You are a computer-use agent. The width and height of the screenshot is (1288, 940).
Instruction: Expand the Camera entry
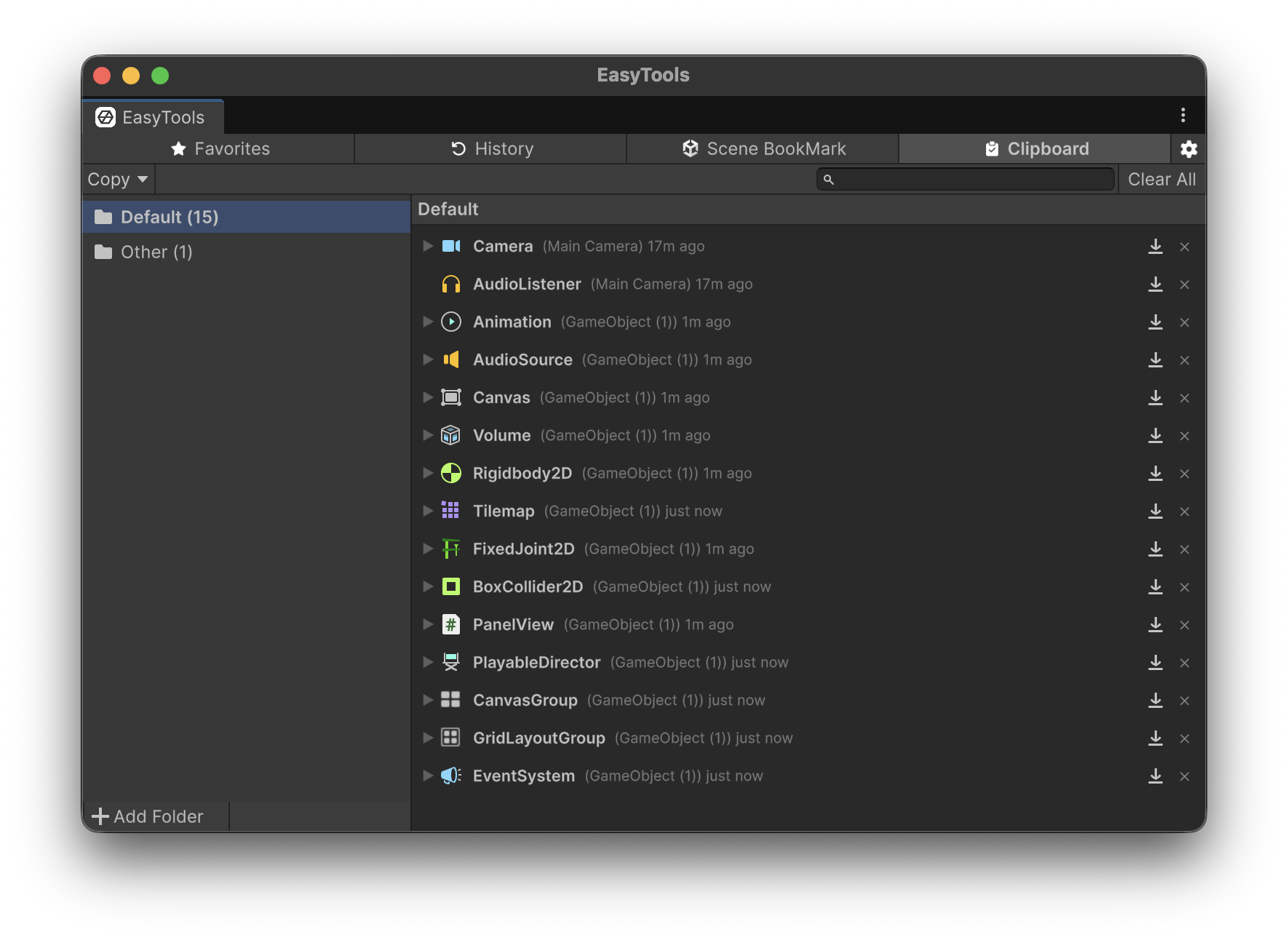click(428, 246)
